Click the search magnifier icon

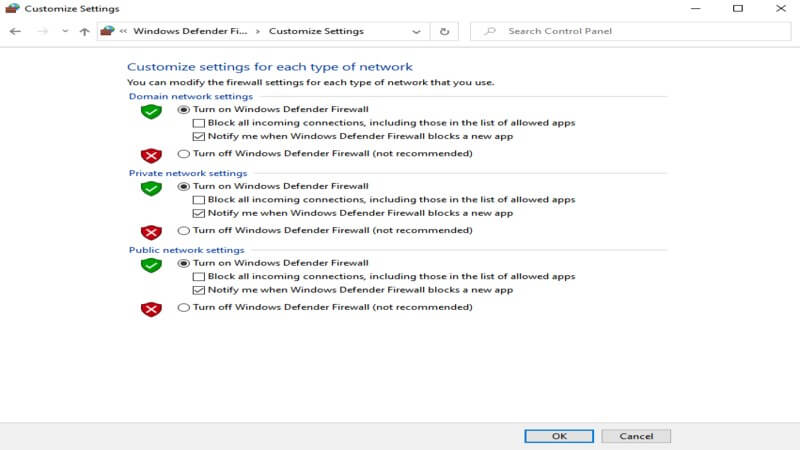point(489,31)
